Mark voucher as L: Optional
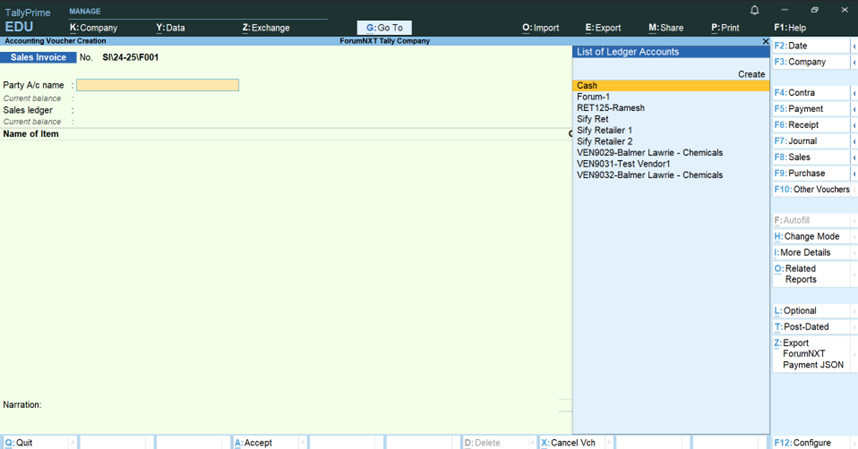The height and width of the screenshot is (449, 858). pos(811,311)
